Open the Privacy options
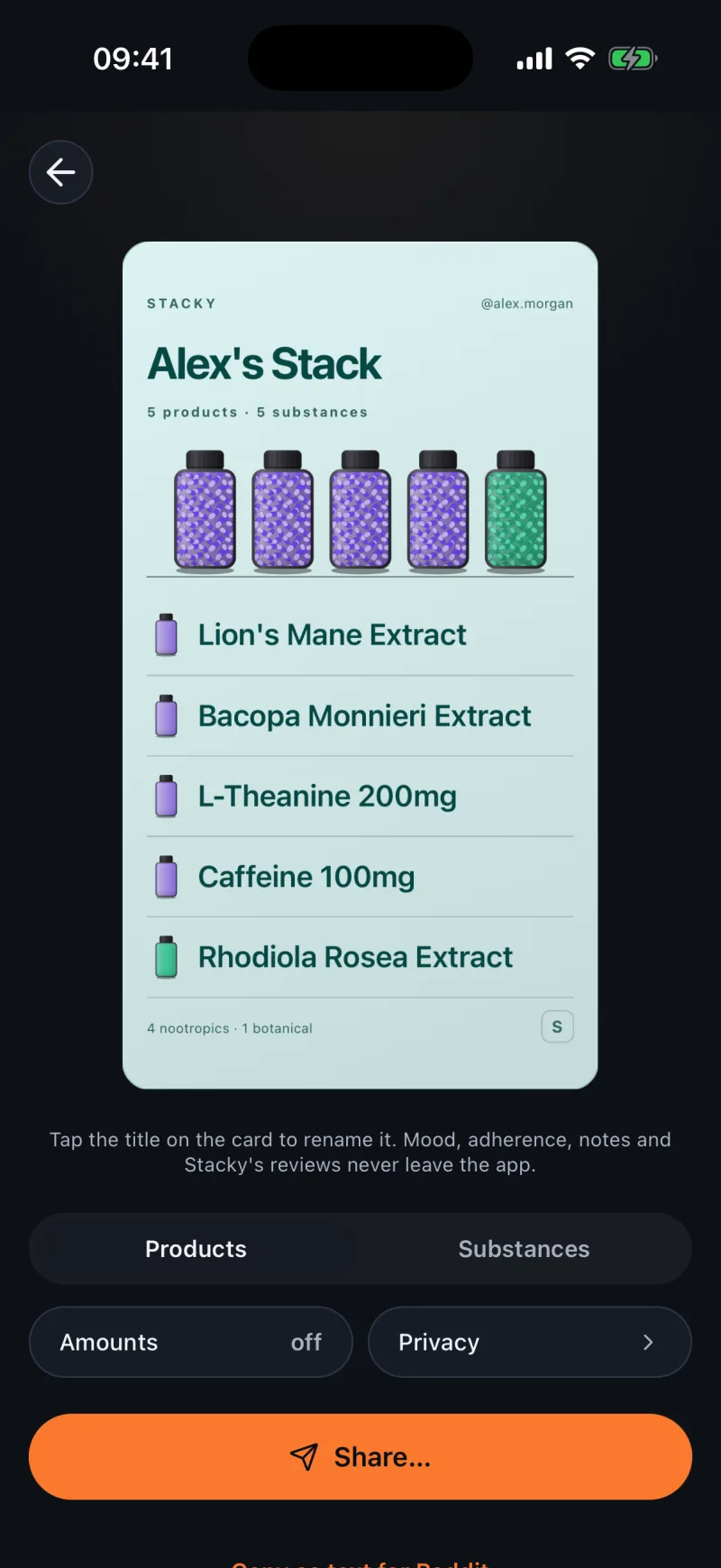The width and height of the screenshot is (721, 1568). (x=530, y=1342)
